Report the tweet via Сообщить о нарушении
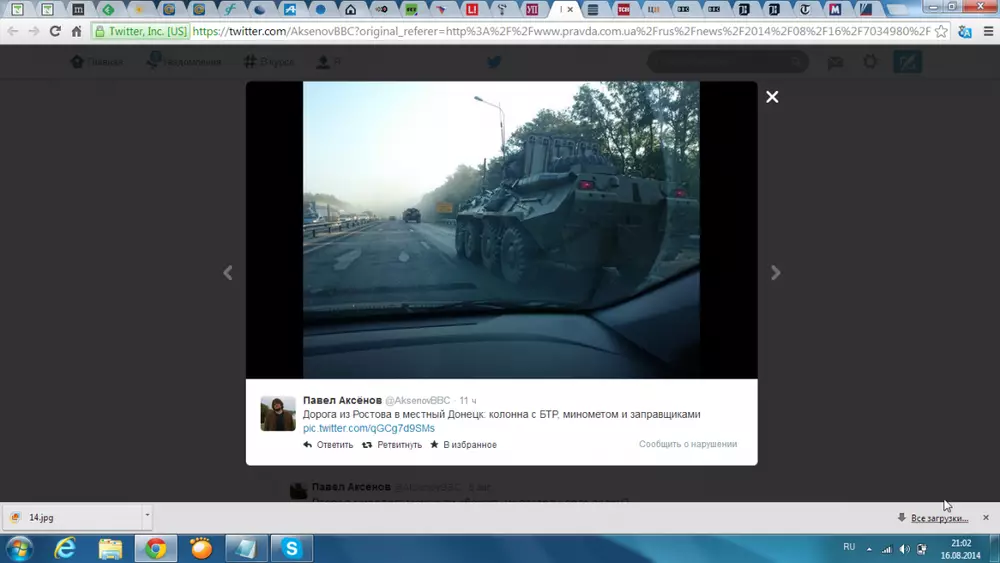1000x563 pixels. pyautogui.click(x=688, y=444)
